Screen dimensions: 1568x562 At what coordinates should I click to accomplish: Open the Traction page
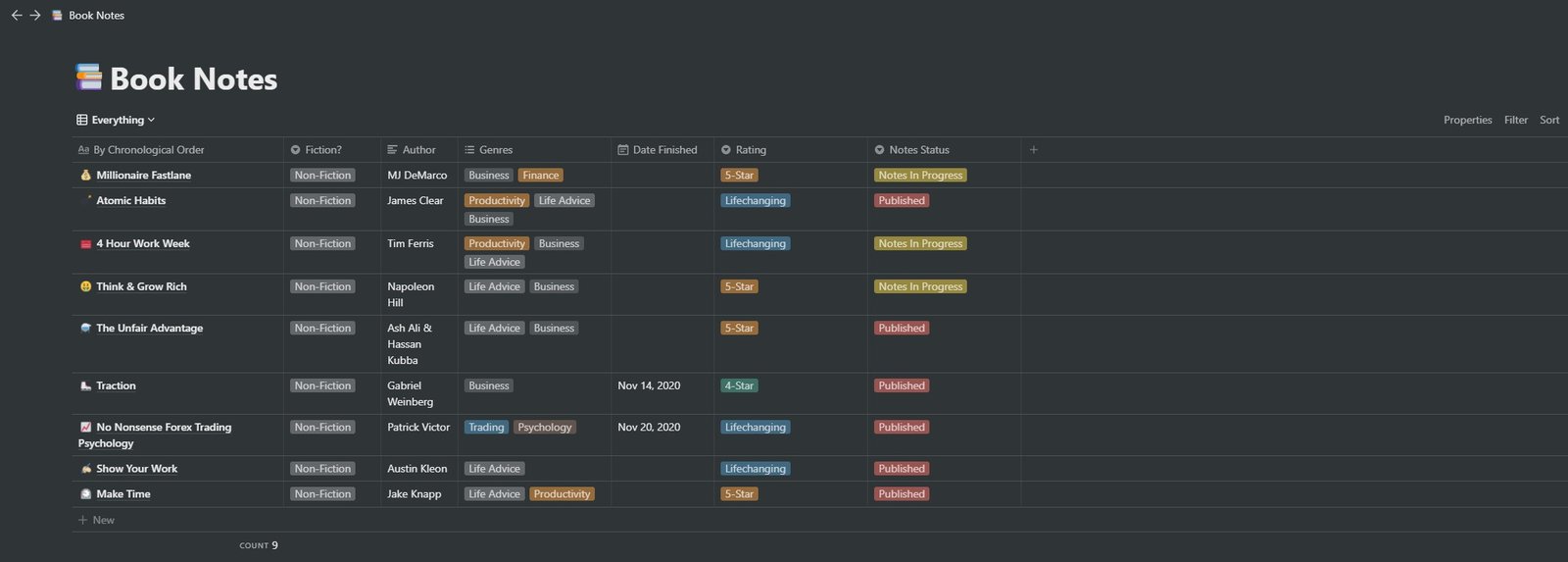point(116,386)
